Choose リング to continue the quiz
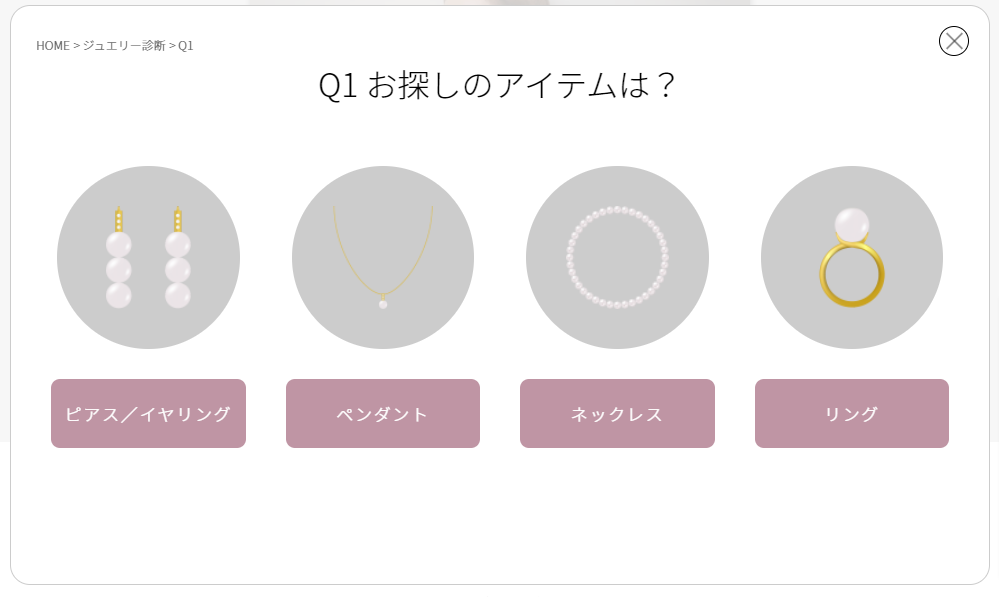 [851, 413]
